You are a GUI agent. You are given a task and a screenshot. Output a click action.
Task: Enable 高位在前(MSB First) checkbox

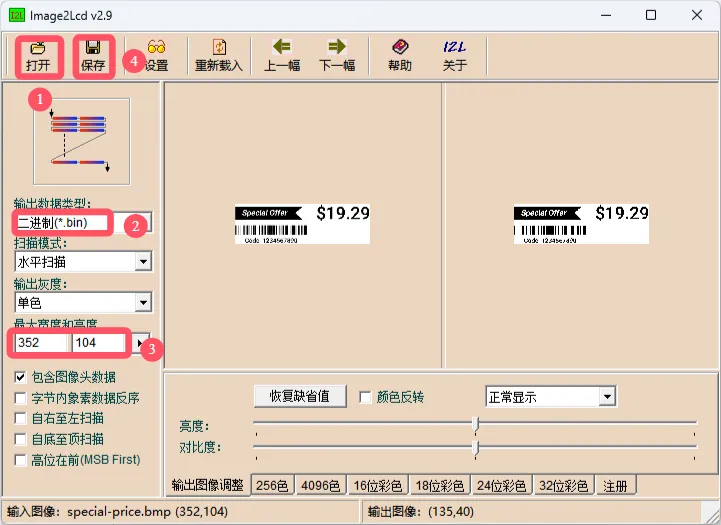click(20, 460)
